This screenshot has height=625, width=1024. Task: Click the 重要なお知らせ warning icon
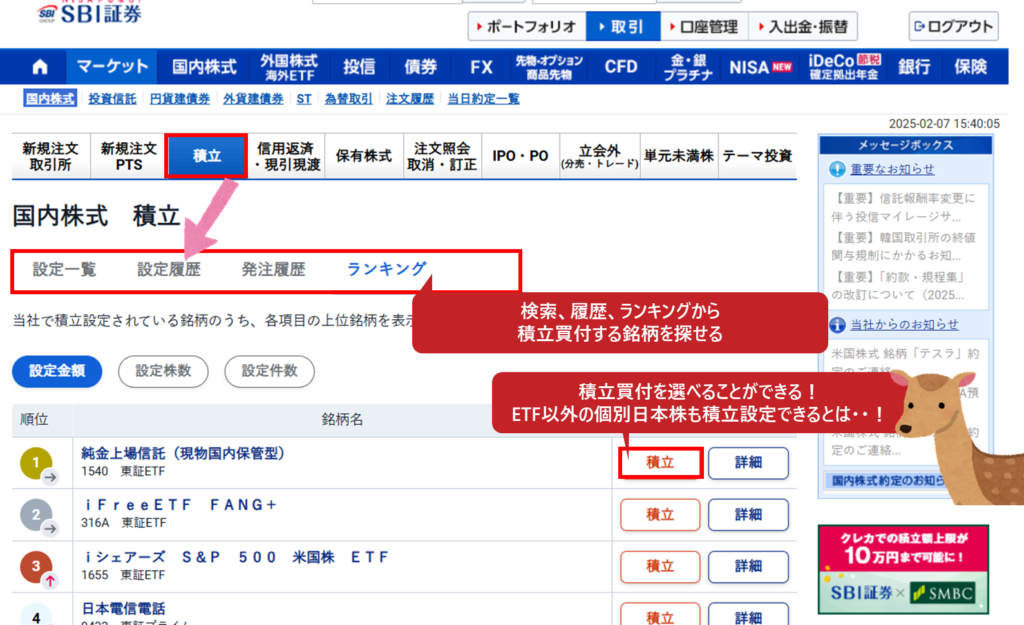pos(838,169)
